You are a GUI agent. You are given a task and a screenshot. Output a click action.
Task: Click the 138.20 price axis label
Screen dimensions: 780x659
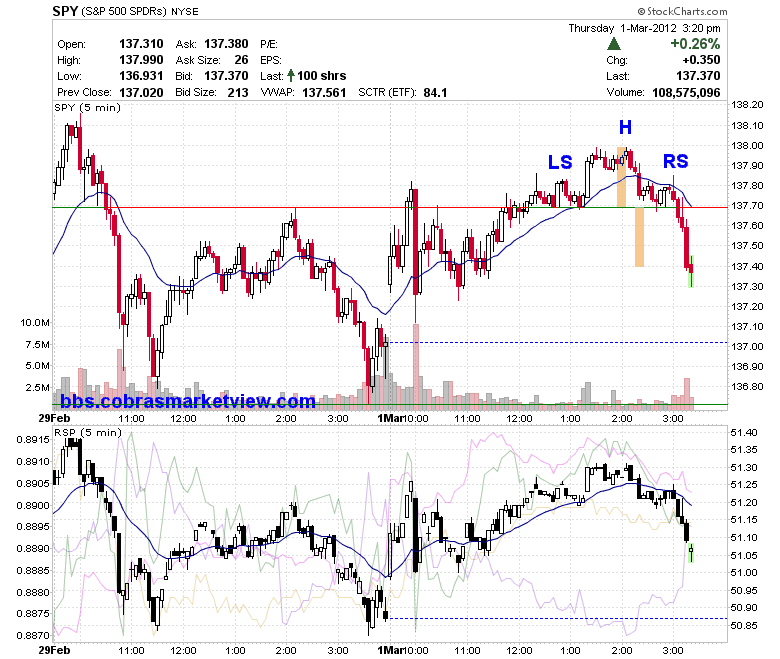(x=747, y=104)
